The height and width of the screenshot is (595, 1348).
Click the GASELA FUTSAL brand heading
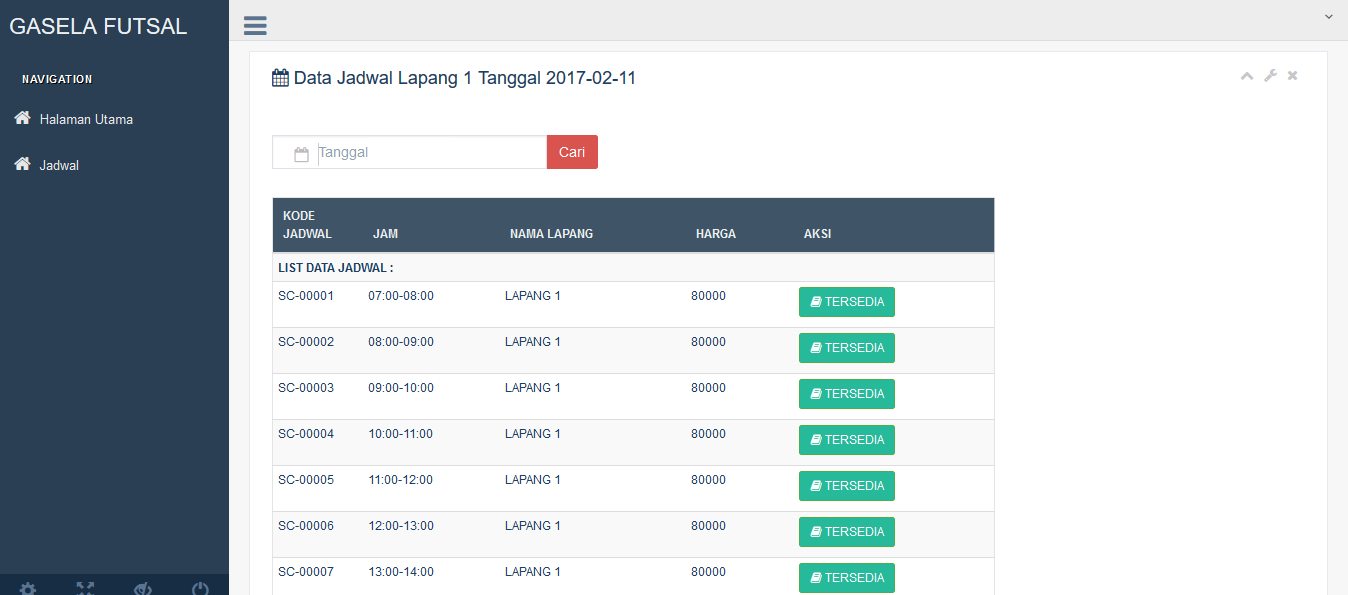97,26
